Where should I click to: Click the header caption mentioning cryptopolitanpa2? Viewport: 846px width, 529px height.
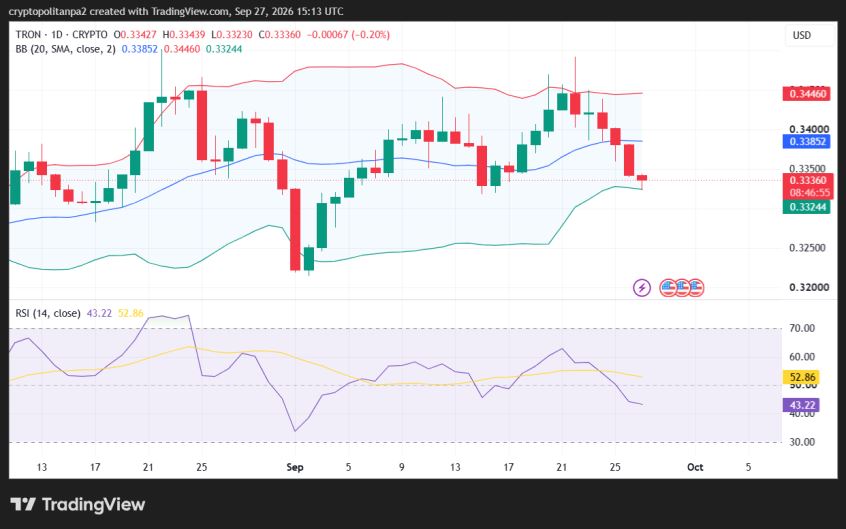(x=176, y=11)
